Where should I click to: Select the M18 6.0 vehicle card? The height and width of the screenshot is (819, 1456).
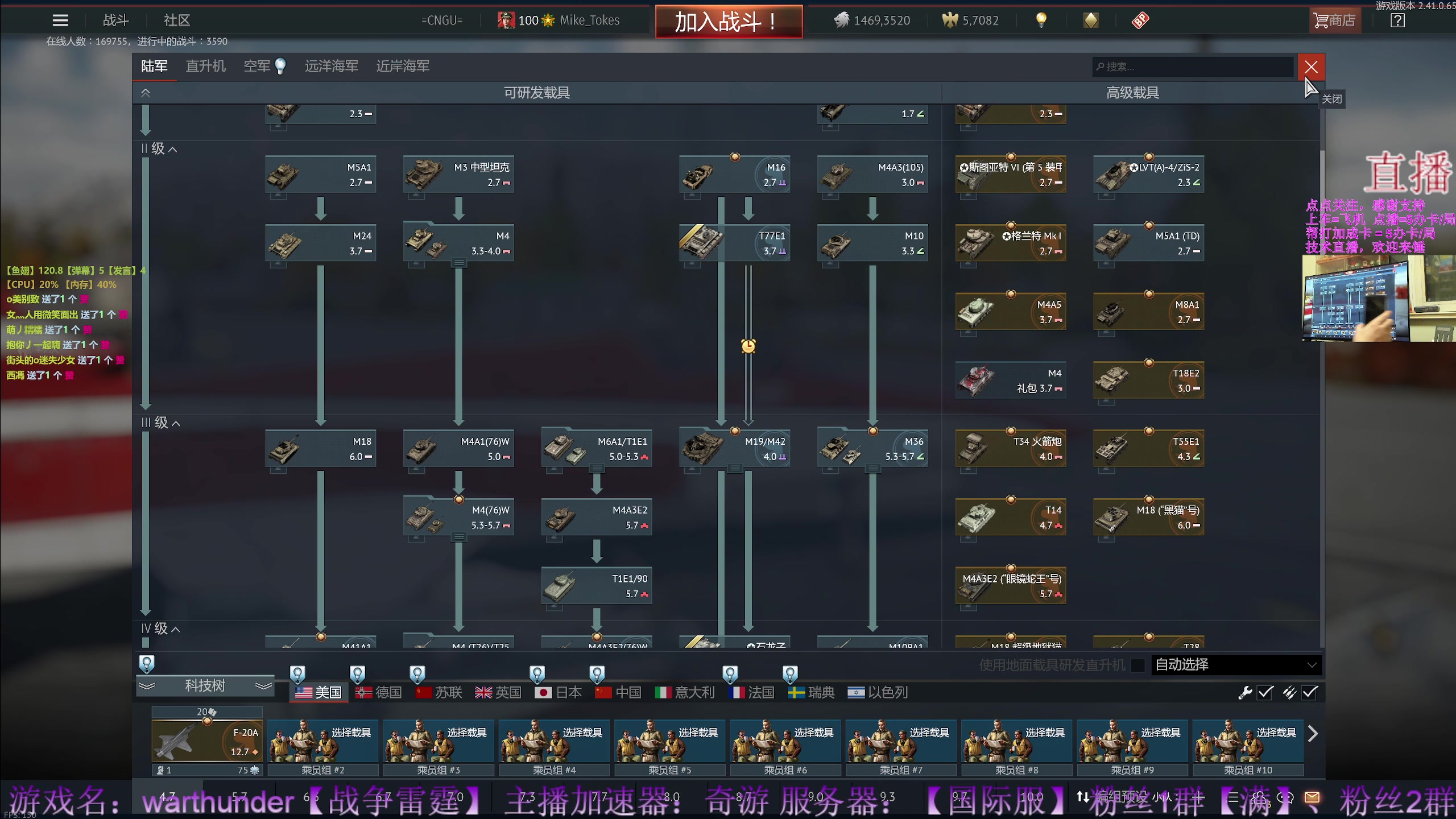point(321,449)
